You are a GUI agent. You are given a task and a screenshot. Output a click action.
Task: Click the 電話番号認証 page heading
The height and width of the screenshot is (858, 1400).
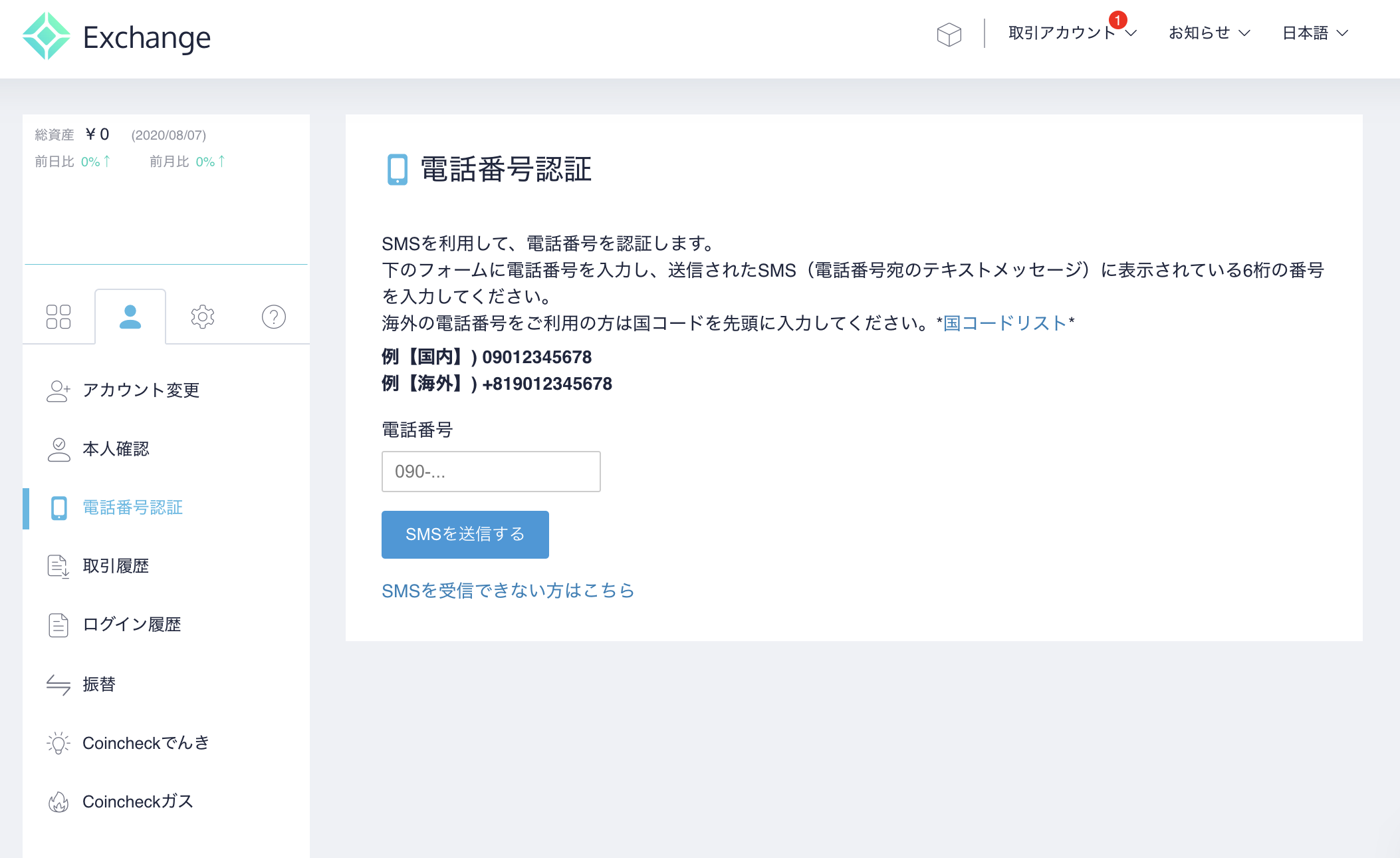pos(507,170)
